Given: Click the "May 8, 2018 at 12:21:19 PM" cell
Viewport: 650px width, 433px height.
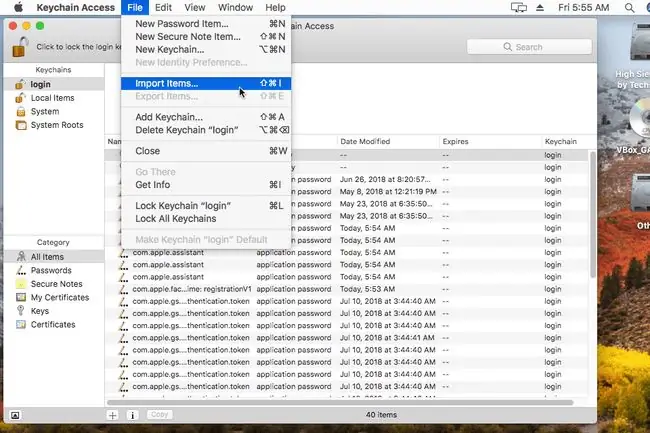Looking at the screenshot, I should [388, 191].
